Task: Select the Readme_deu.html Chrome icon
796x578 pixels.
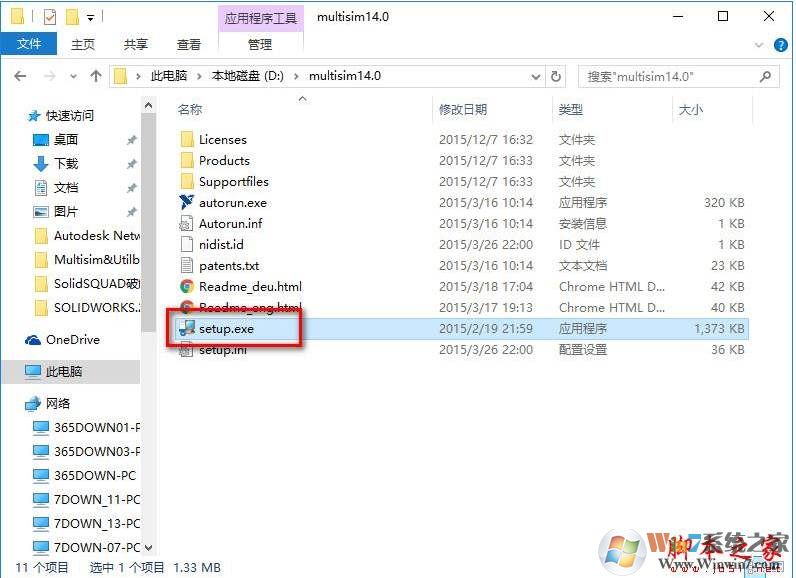Action: 187,286
